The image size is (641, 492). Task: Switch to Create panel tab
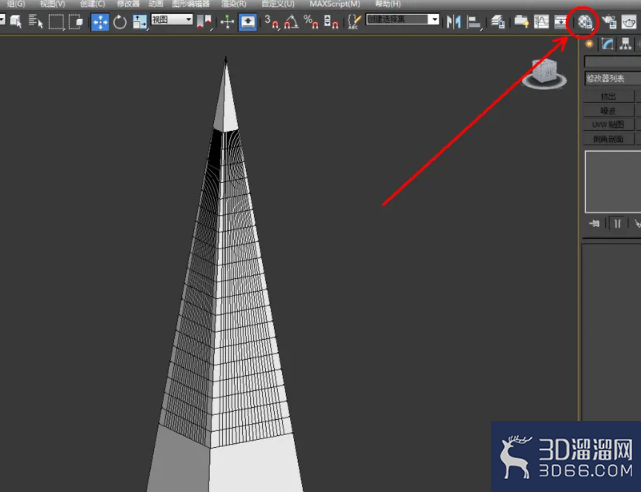click(x=589, y=44)
